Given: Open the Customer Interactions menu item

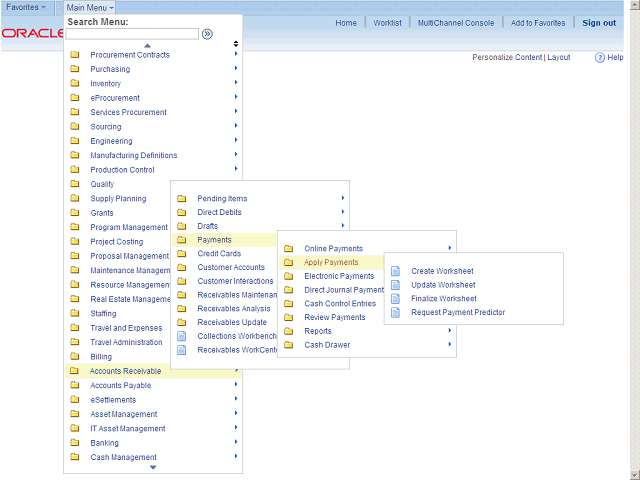Looking at the screenshot, I should [236, 281].
